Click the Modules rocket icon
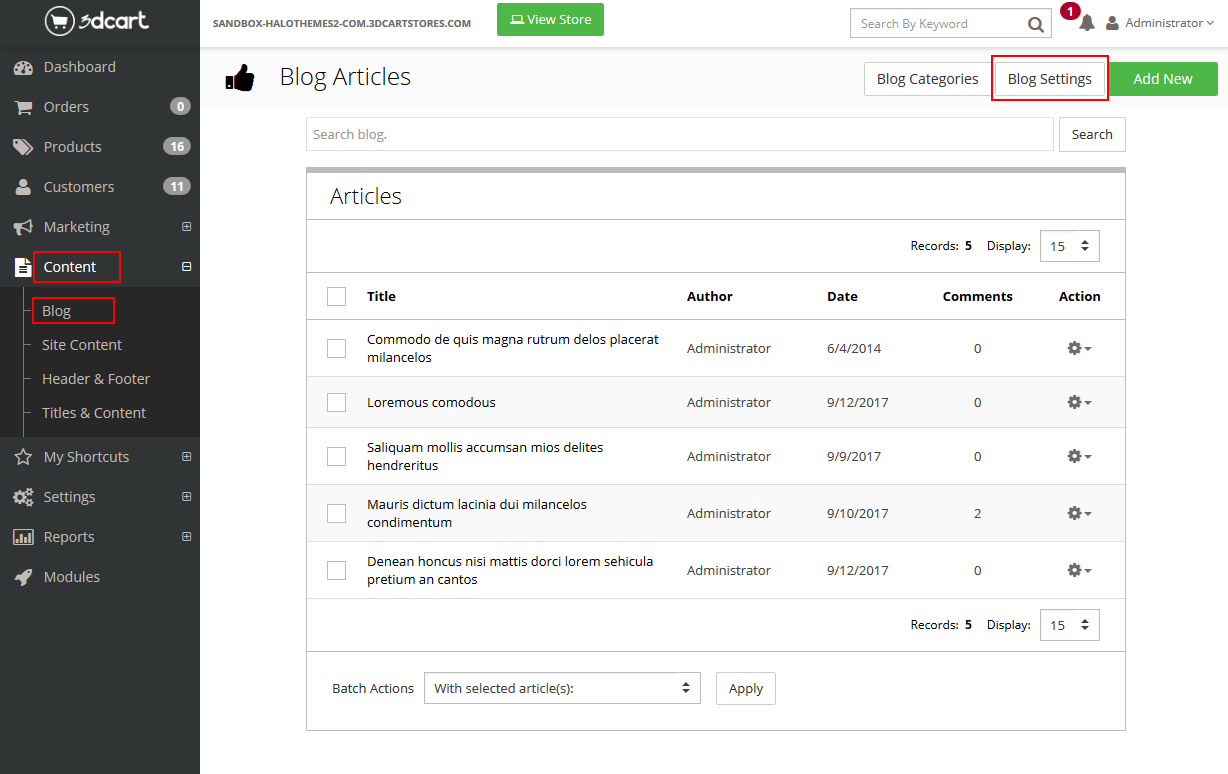1228x774 pixels. (x=23, y=577)
